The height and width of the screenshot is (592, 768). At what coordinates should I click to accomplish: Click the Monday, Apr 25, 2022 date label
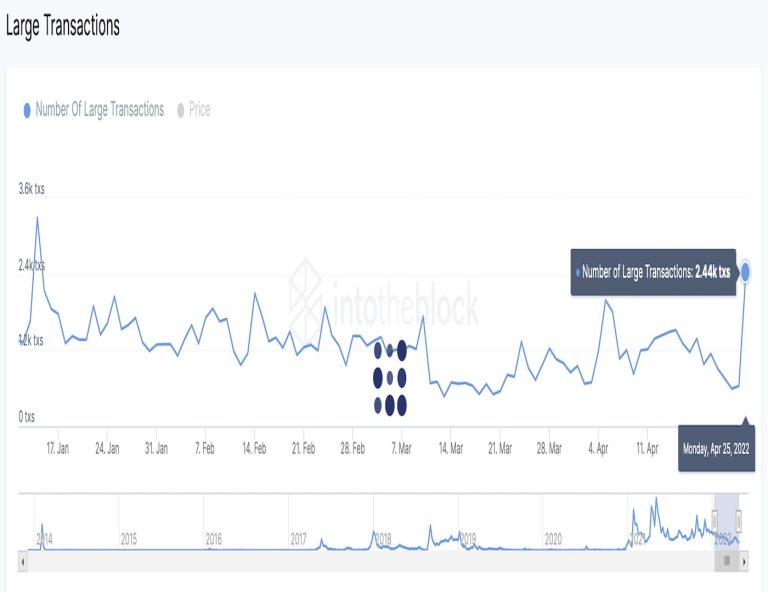pyautogui.click(x=716, y=449)
